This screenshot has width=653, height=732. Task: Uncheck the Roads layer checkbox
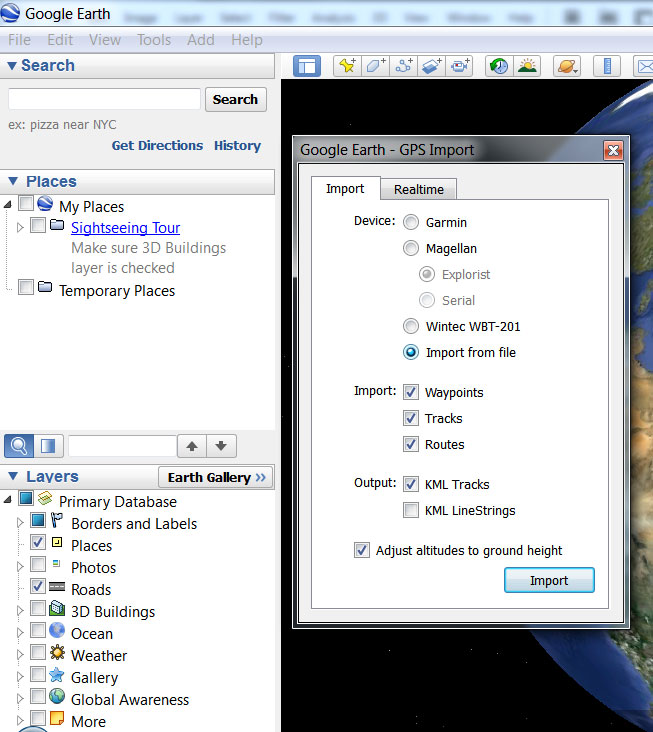(38, 586)
